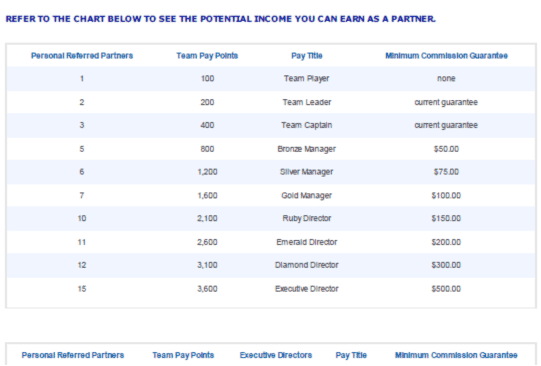Click 'current guarantee' in the Team Captain row
This screenshot has width=541, height=366.
click(x=446, y=125)
